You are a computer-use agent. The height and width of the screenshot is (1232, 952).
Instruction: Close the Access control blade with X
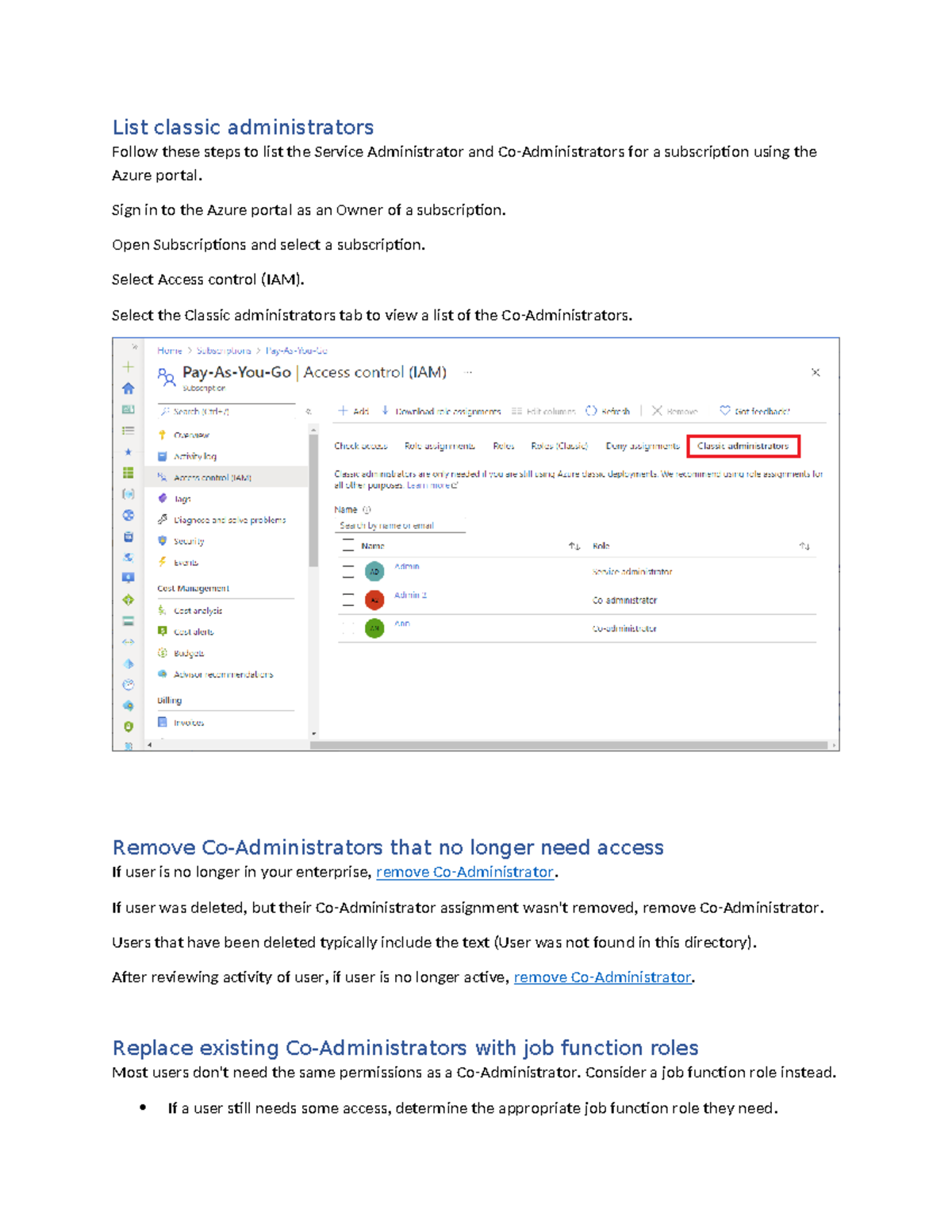point(816,372)
